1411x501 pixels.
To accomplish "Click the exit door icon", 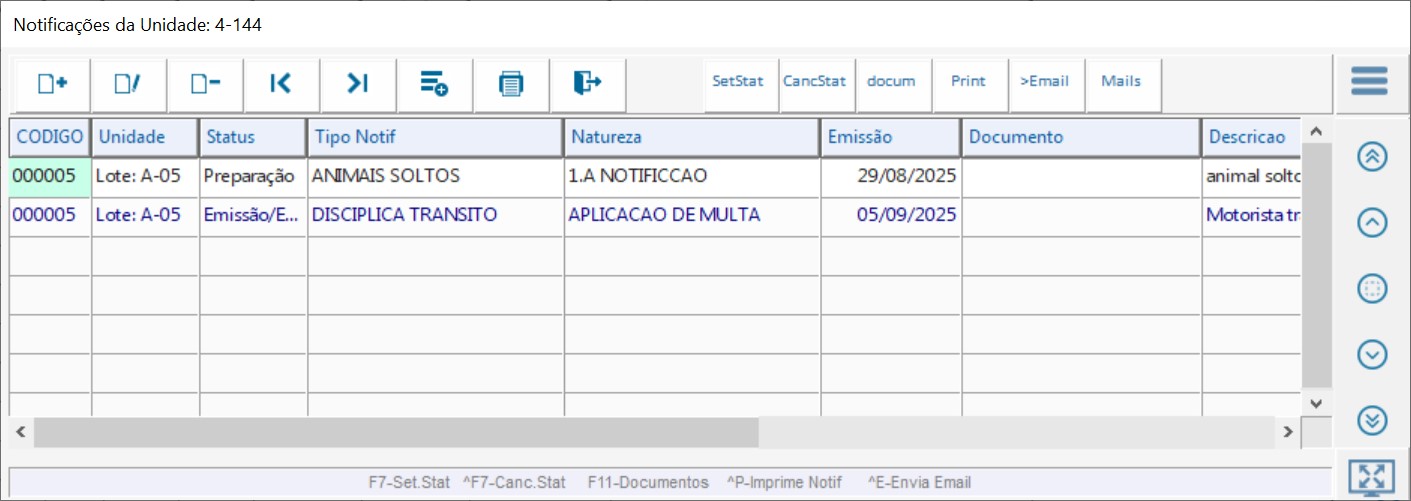I will [587, 84].
